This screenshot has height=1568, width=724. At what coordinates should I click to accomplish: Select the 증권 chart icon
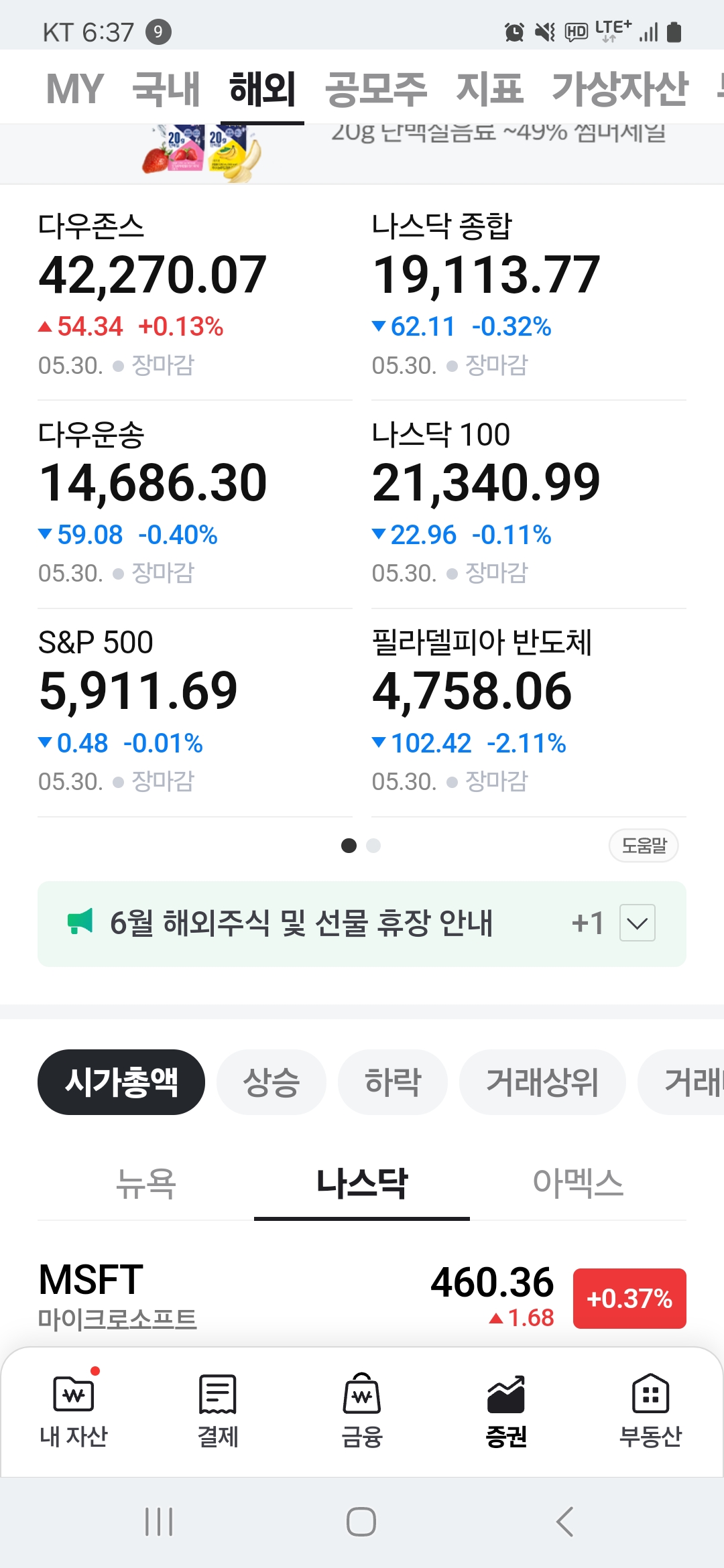pyautogui.click(x=506, y=1393)
